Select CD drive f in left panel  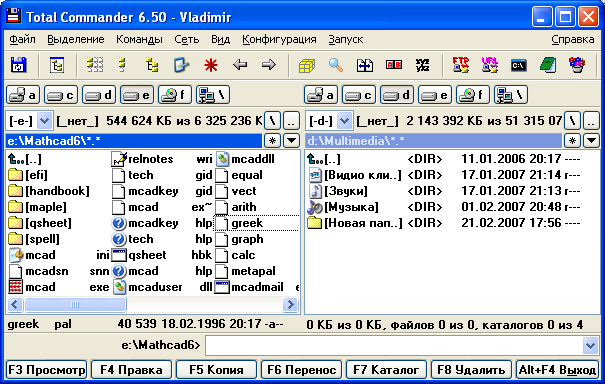[x=175, y=95]
